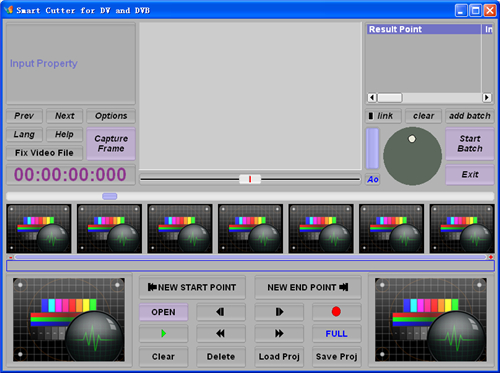
Task: Open the Lang language menu
Action: click(24, 134)
